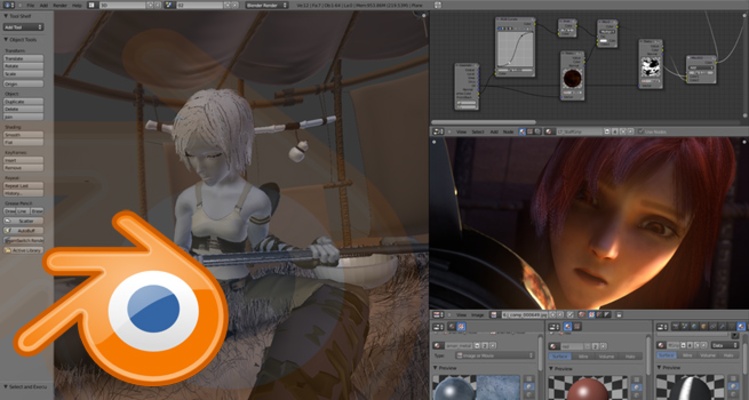Screen dimensions: 749x400
Task: Click the screen layout browse icon
Action: click(94, 5)
